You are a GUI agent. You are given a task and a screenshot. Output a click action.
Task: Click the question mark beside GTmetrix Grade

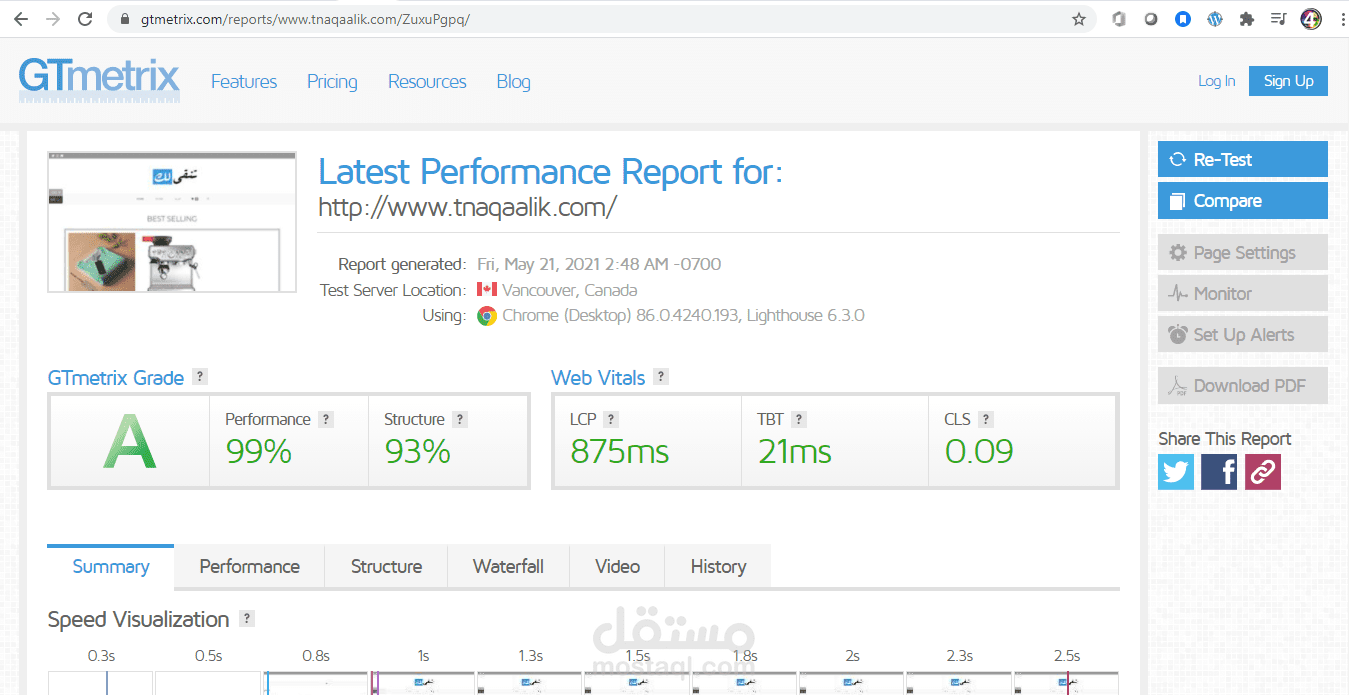tap(200, 377)
